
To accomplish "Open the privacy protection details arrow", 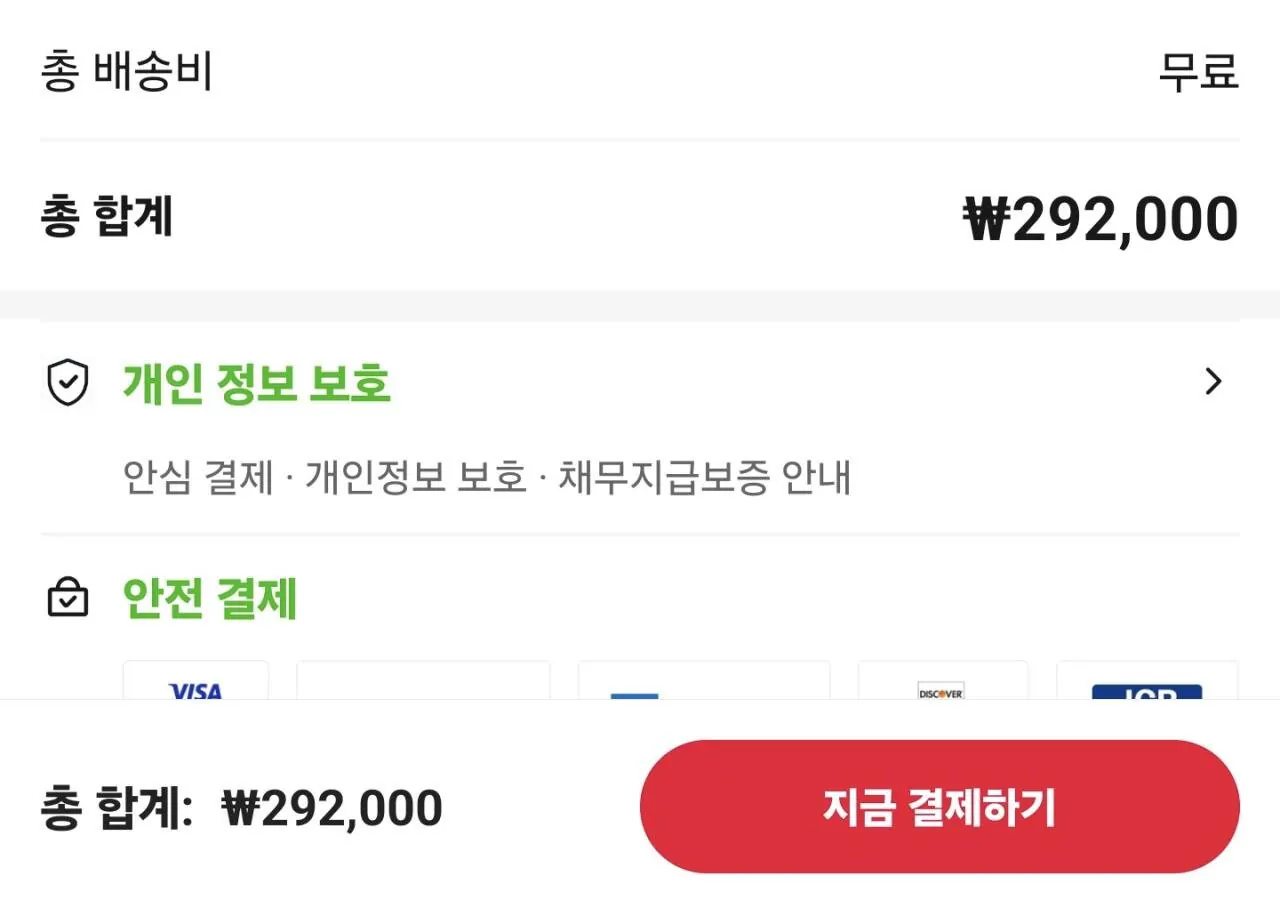I will 1213,381.
